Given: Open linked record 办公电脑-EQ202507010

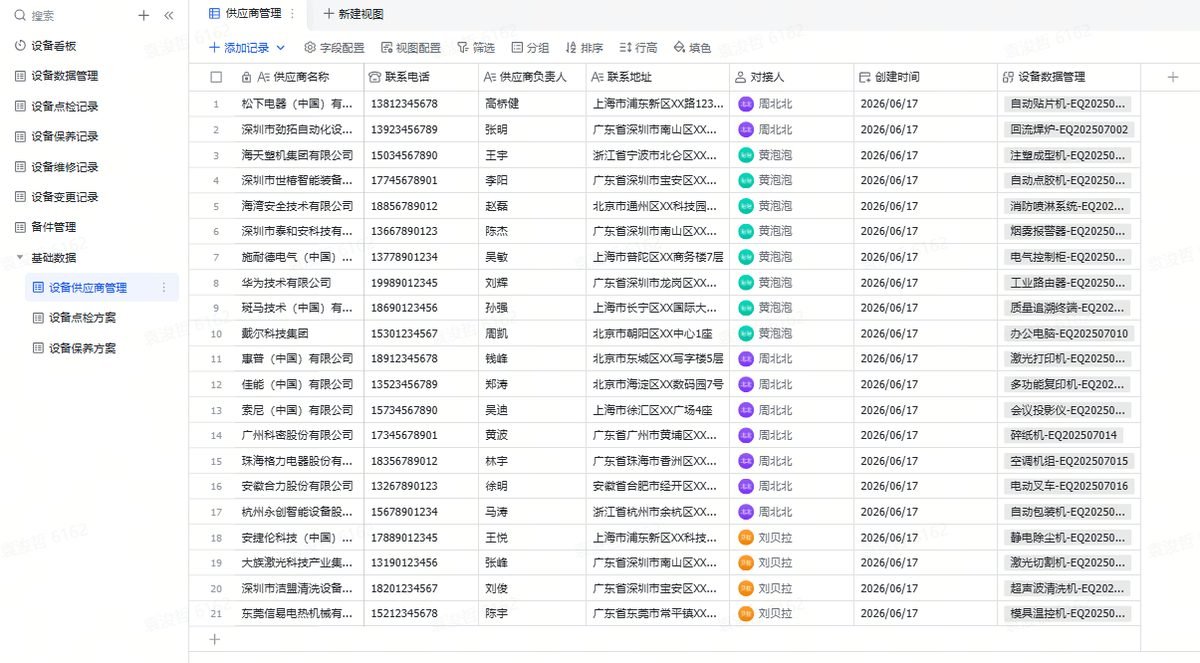Looking at the screenshot, I should pos(1069,333).
